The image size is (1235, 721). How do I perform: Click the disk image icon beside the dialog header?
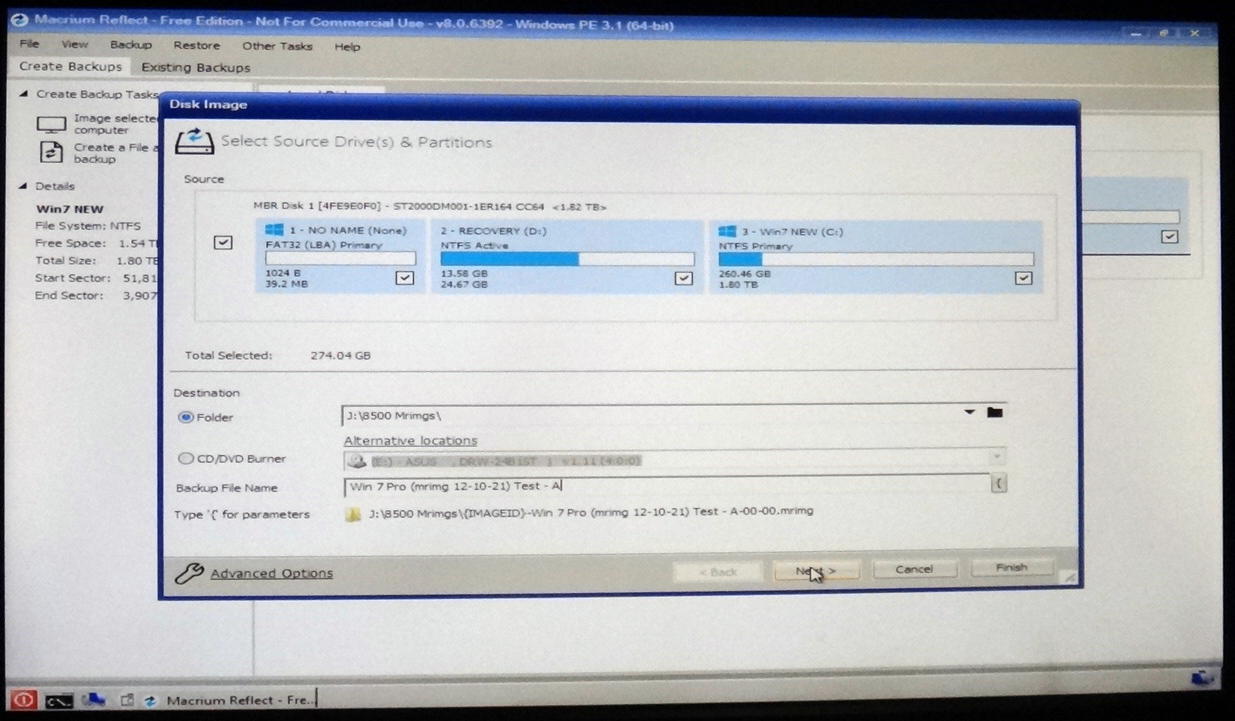194,141
